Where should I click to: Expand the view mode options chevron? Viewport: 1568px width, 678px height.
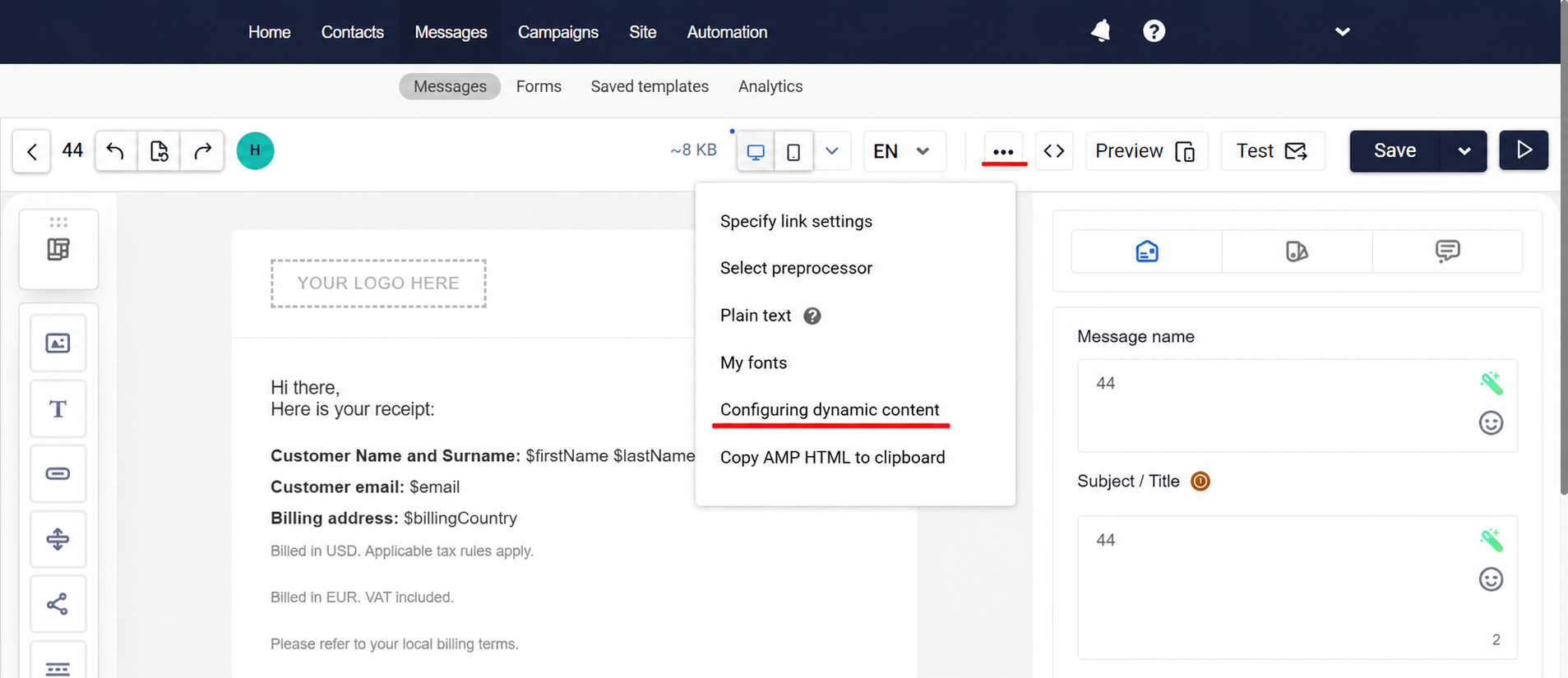click(832, 151)
